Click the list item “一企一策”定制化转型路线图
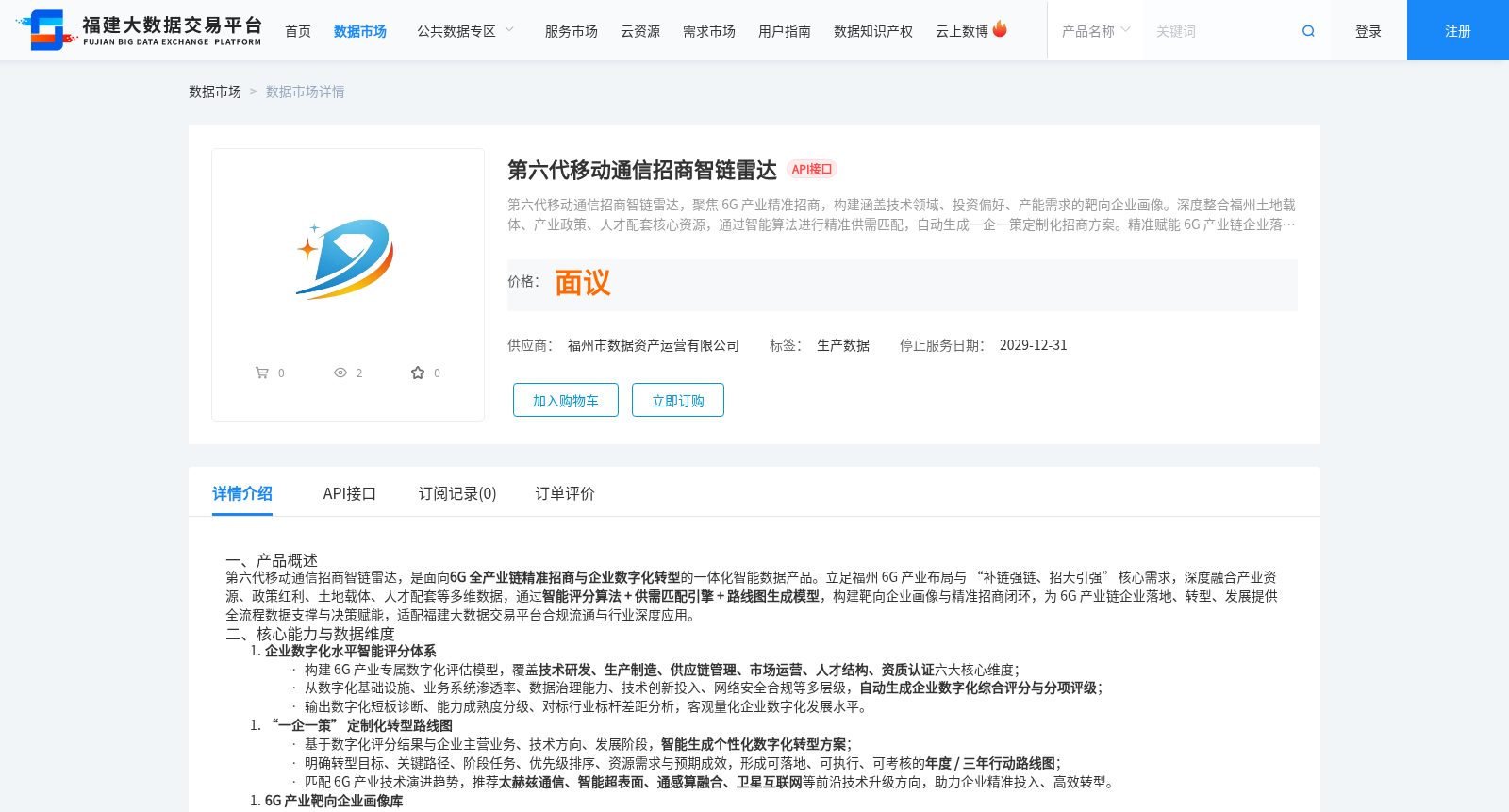This screenshot has width=1509, height=812. 362,725
